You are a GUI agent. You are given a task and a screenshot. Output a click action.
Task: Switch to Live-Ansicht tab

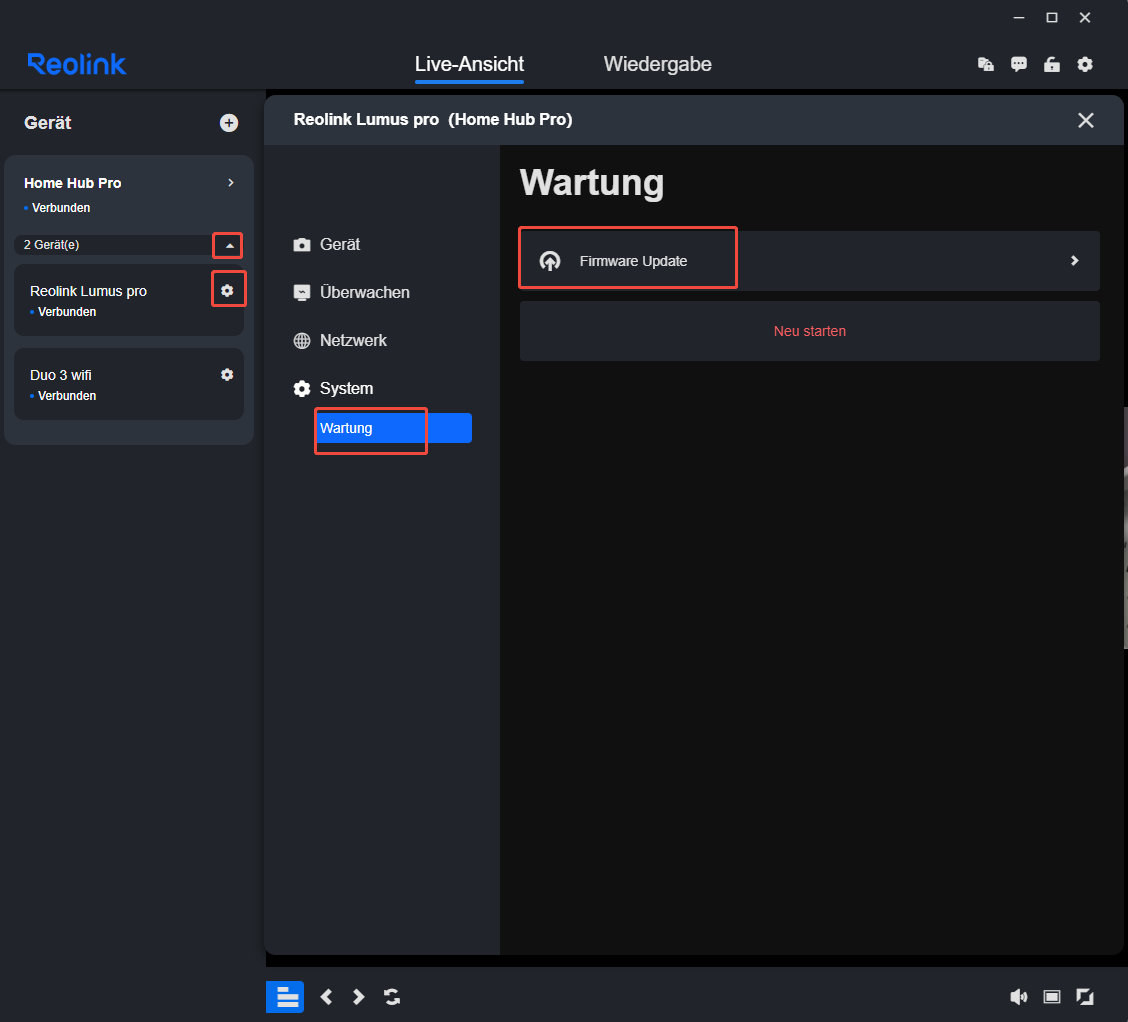tap(469, 64)
